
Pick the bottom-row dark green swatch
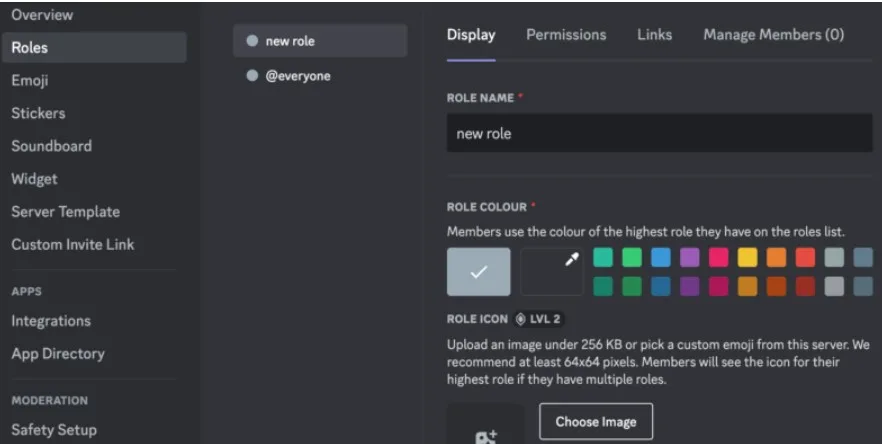[x=632, y=286]
